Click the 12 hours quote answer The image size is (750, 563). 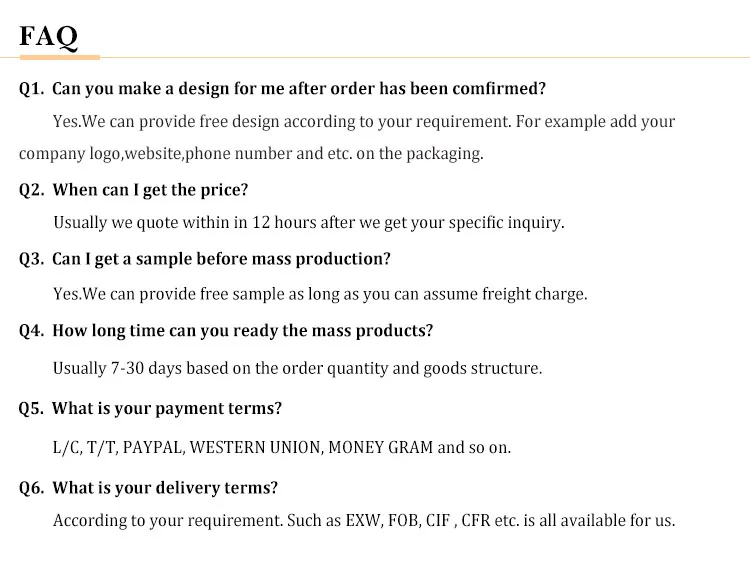[309, 223]
